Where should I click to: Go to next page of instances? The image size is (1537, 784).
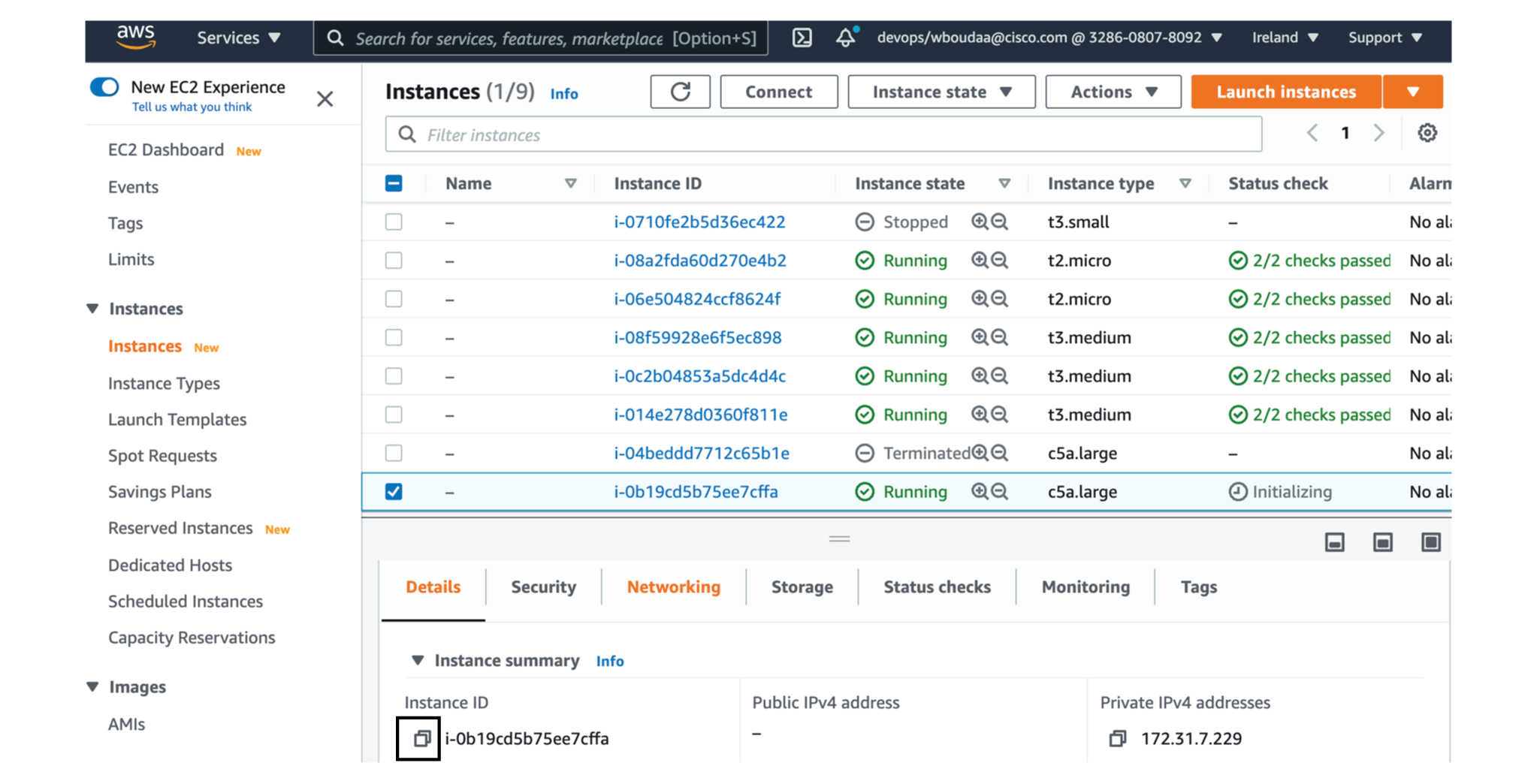click(1379, 133)
